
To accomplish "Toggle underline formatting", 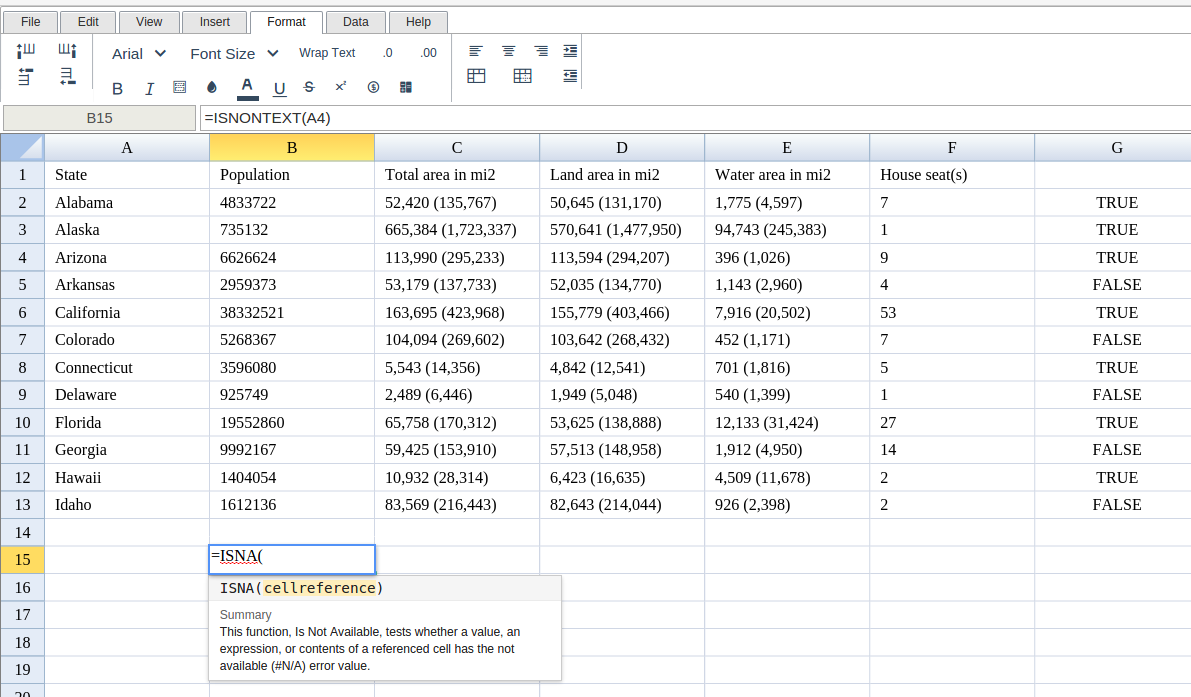I will 279,88.
